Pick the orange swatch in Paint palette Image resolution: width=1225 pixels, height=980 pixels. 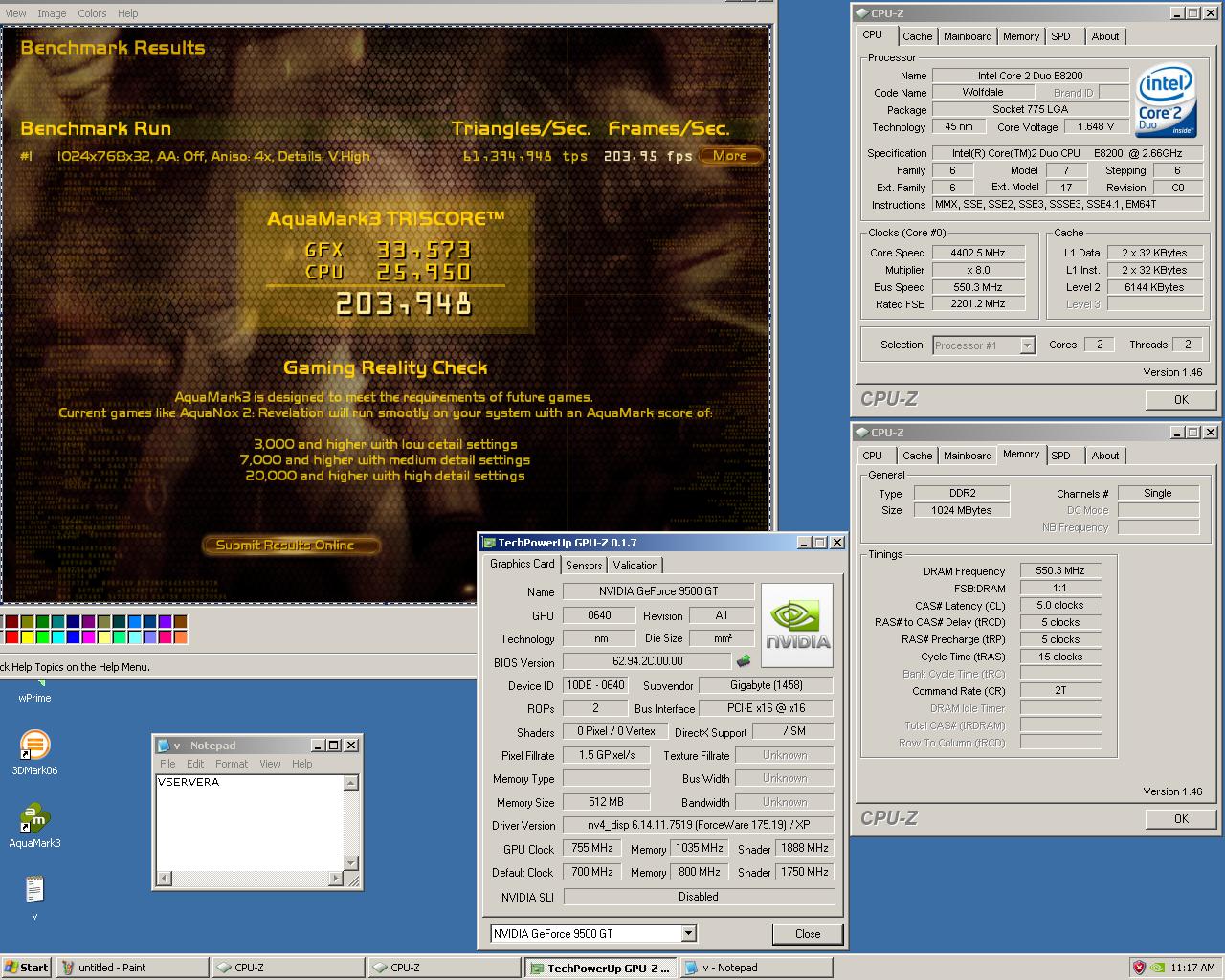point(180,637)
